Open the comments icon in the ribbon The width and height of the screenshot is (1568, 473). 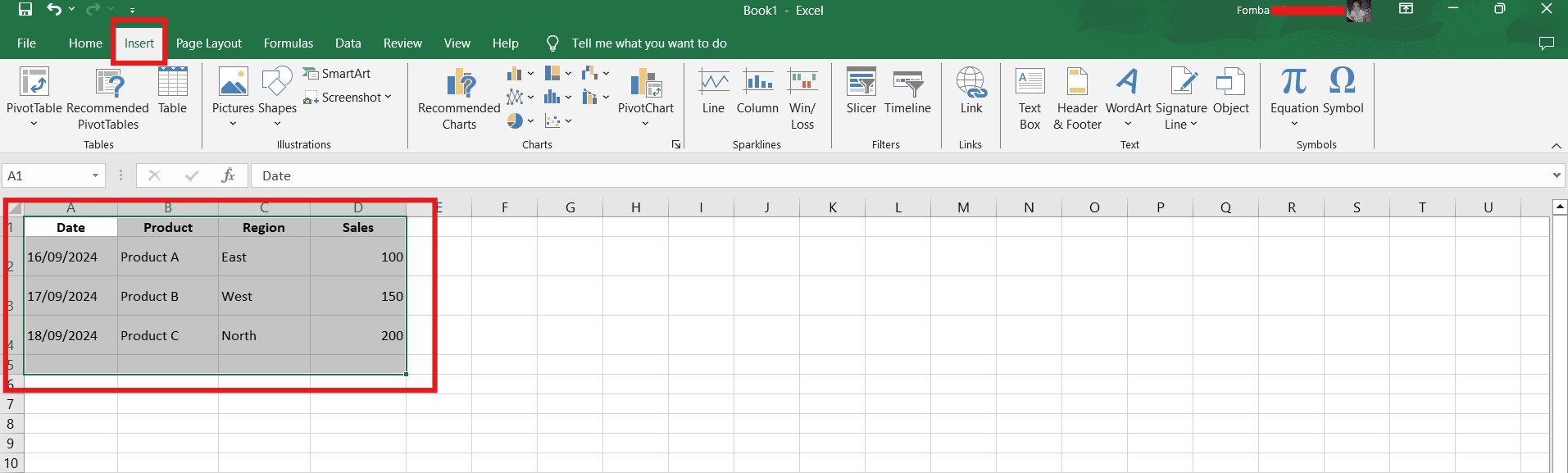(1546, 43)
